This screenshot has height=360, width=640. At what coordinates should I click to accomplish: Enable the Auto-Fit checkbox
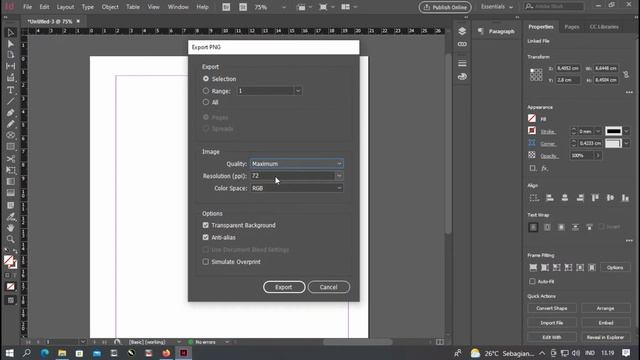532,281
